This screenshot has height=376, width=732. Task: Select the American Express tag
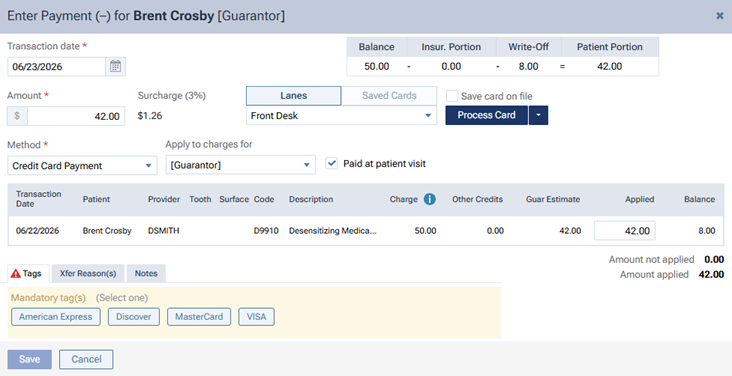56,317
